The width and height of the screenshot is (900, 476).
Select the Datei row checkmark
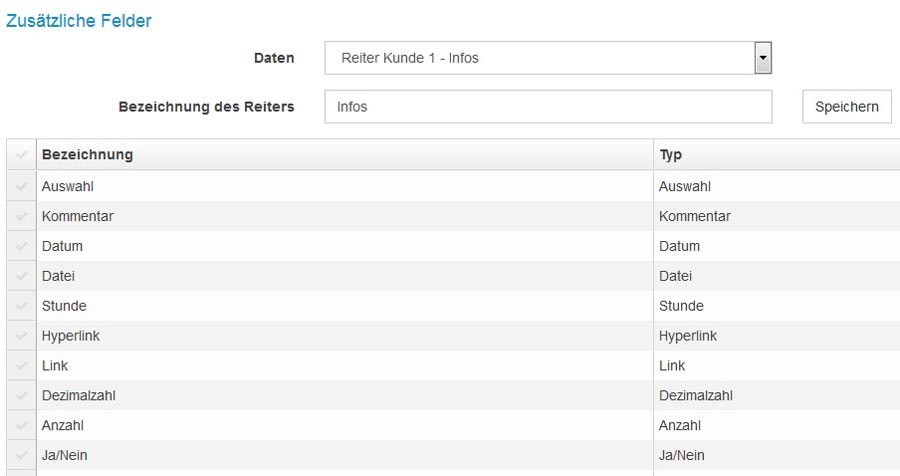pos(21,276)
